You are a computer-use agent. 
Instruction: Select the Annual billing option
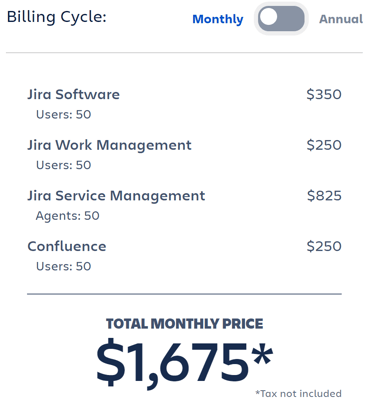pos(341,19)
